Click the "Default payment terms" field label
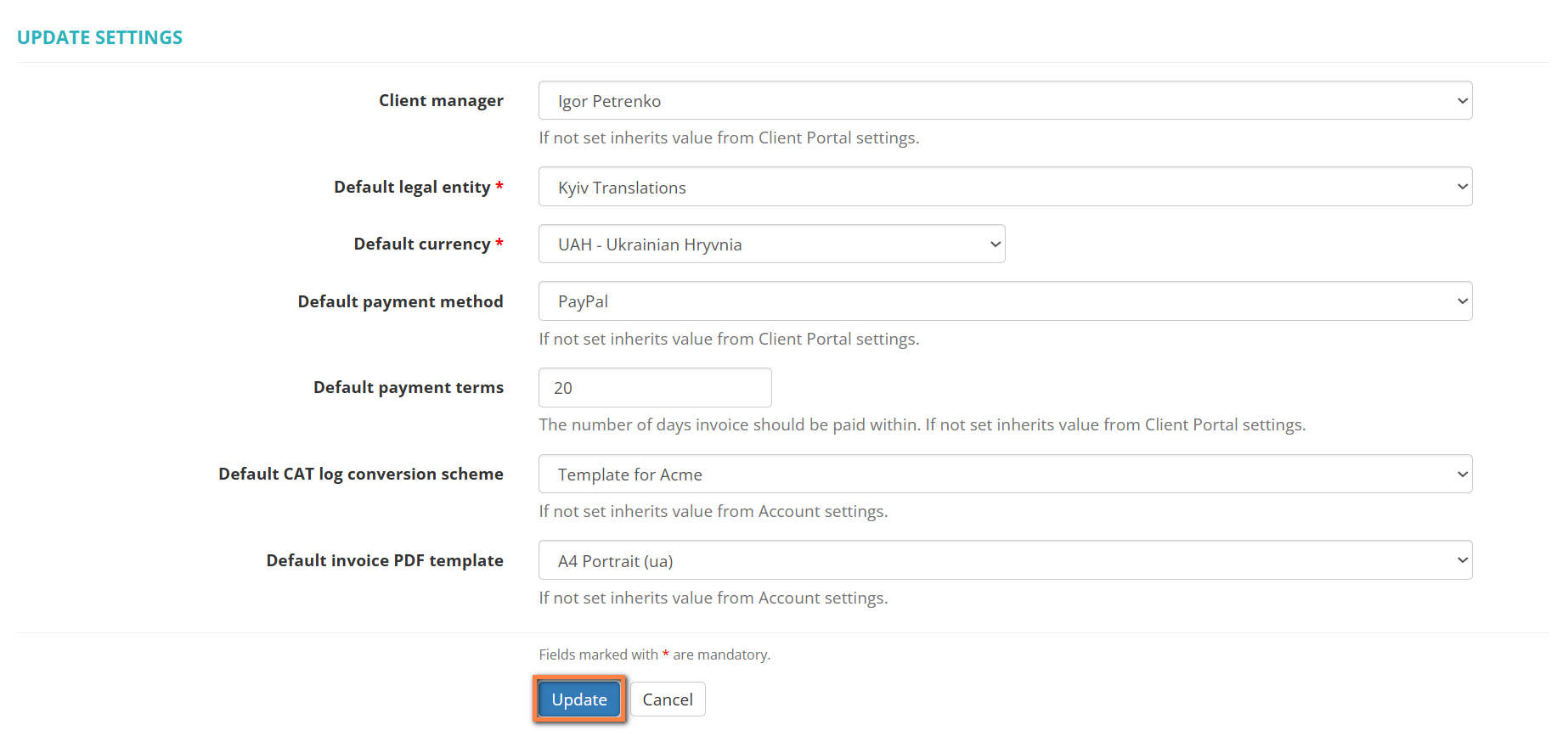This screenshot has width=1568, height=736. point(408,388)
